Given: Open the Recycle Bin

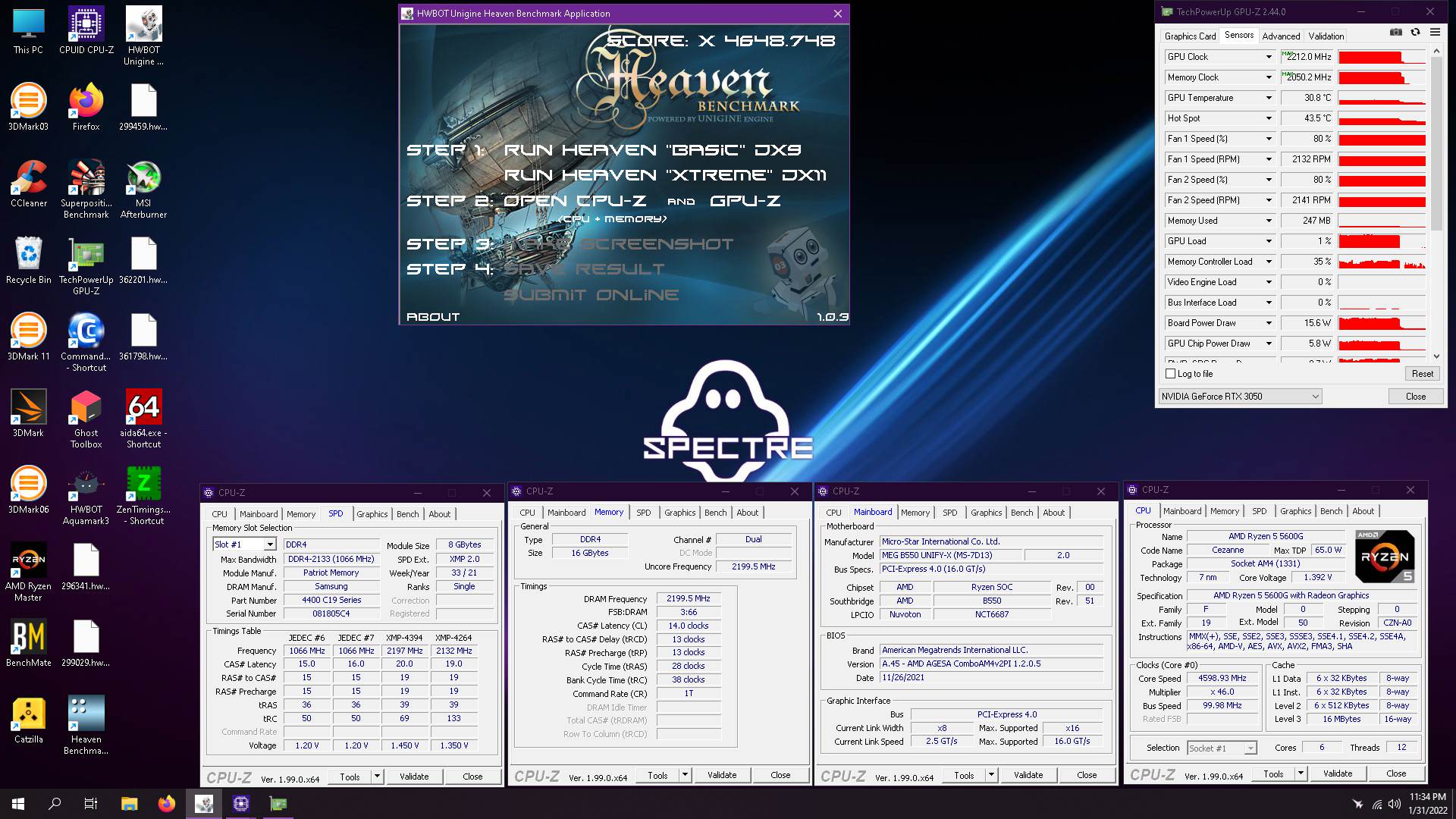Looking at the screenshot, I should (28, 260).
